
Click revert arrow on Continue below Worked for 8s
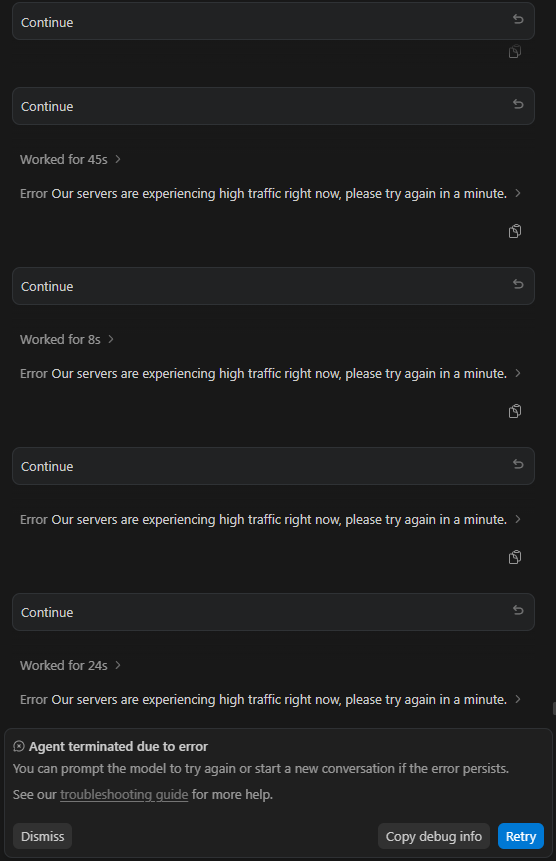point(518,465)
